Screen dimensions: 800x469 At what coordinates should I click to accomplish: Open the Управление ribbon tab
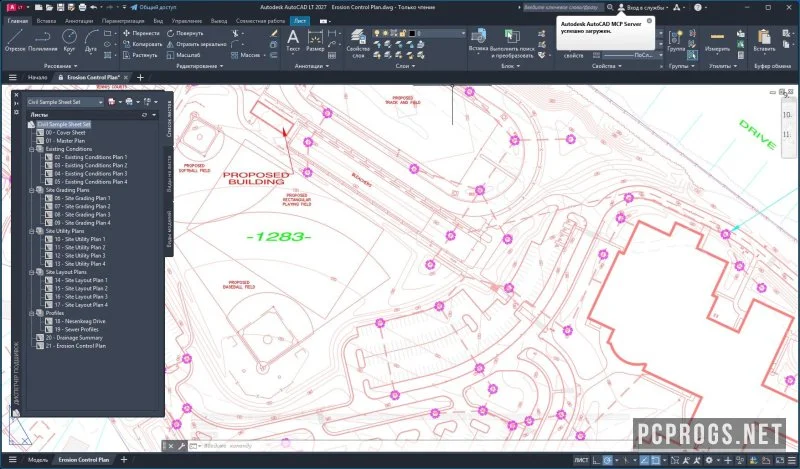[187, 21]
